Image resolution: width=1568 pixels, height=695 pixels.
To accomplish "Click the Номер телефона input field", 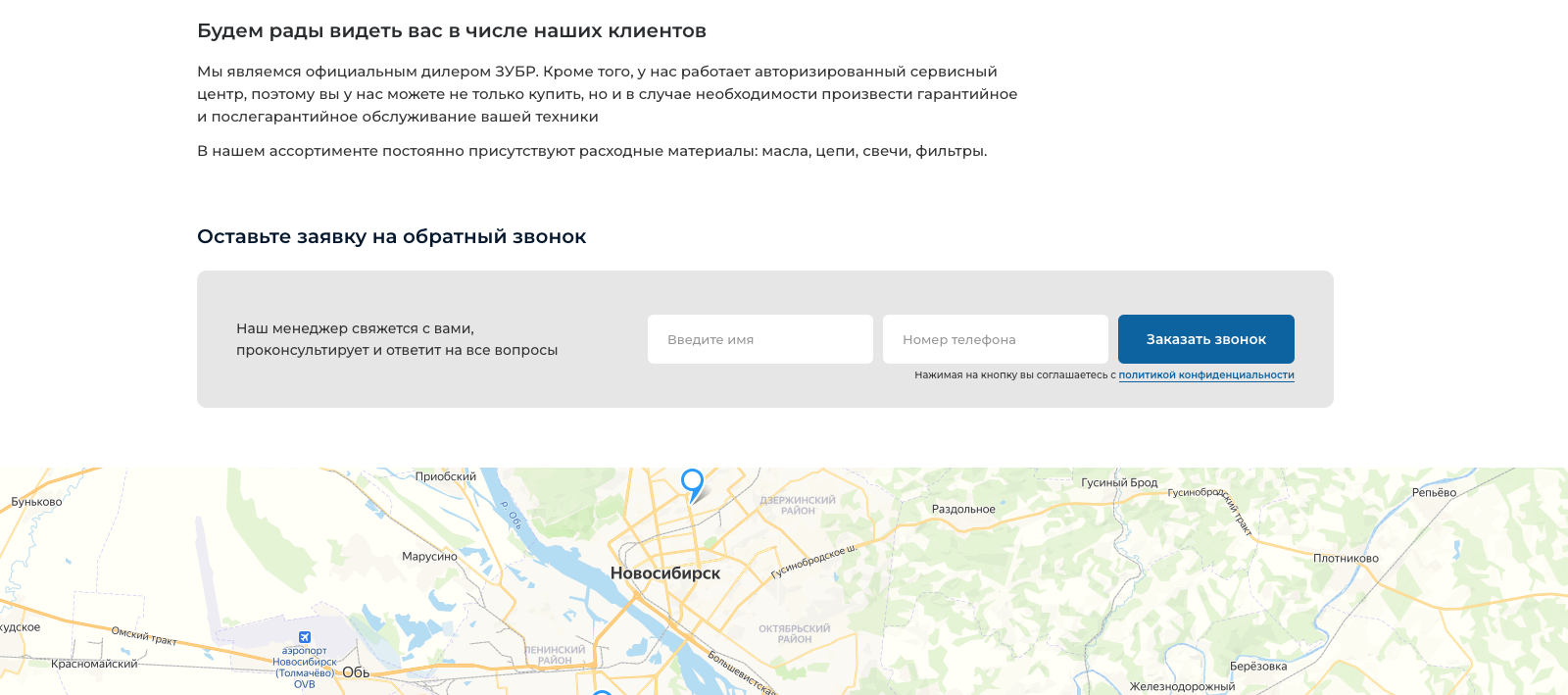I will (x=996, y=339).
